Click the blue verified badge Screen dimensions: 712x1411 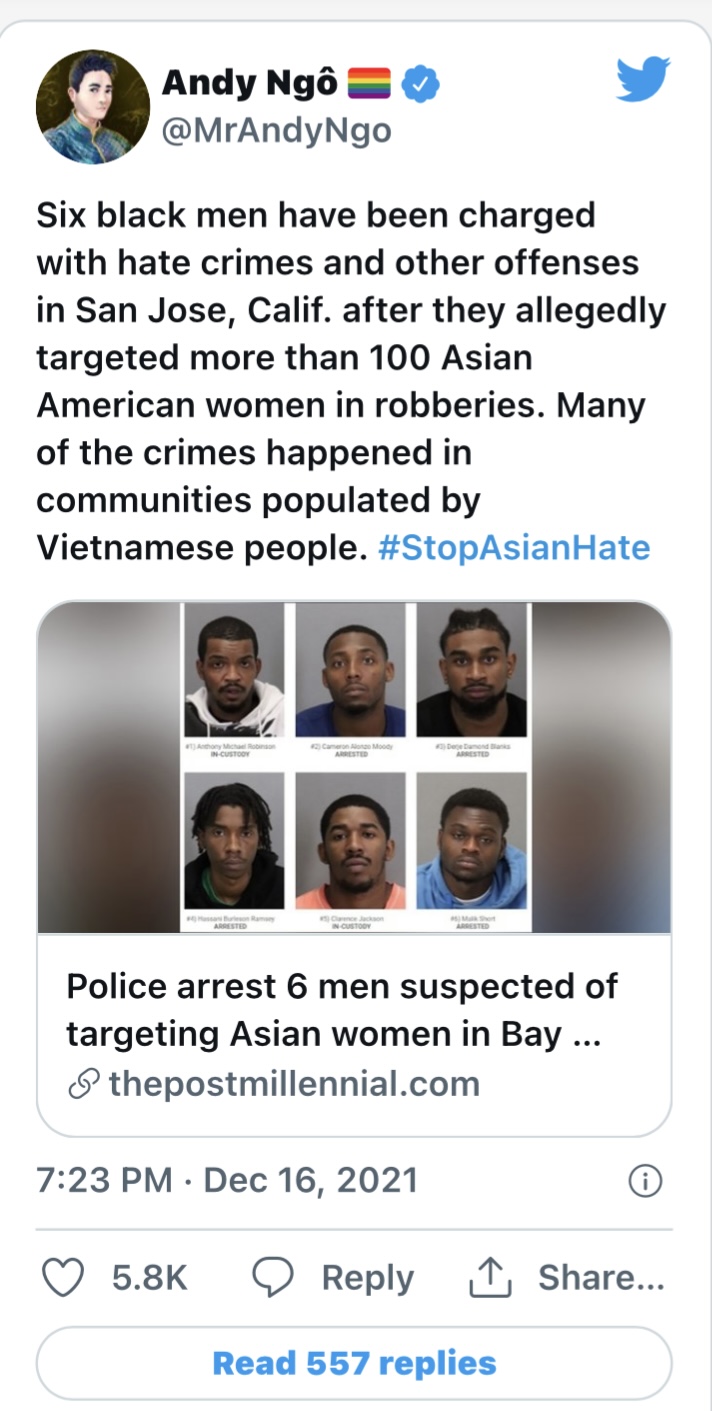coord(421,85)
